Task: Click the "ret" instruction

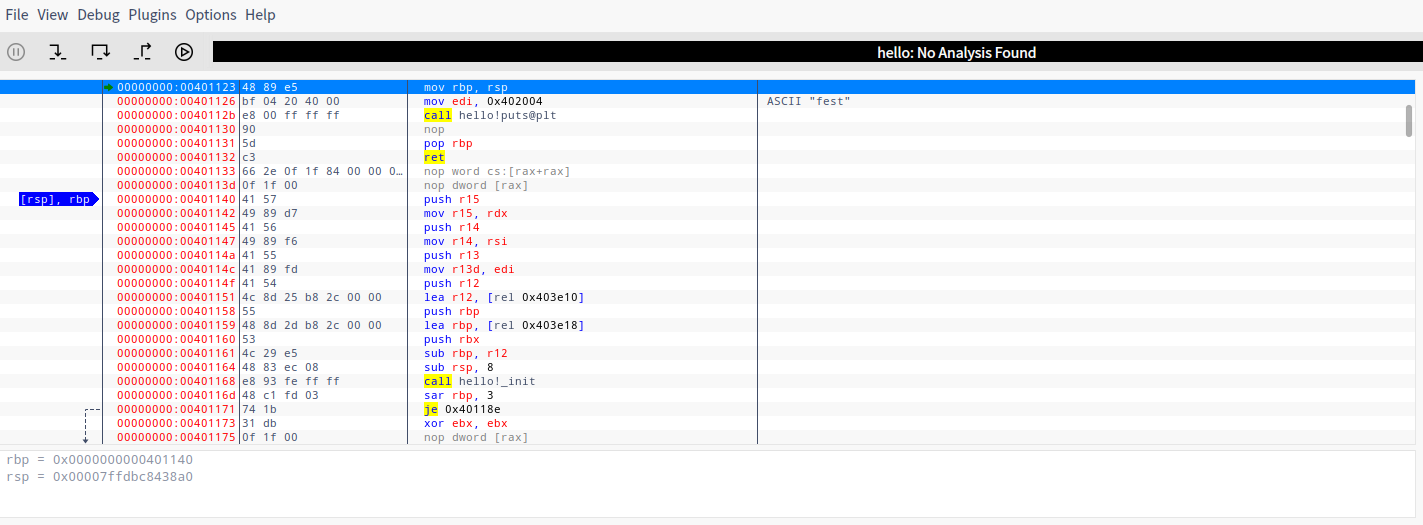Action: pyautogui.click(x=434, y=157)
